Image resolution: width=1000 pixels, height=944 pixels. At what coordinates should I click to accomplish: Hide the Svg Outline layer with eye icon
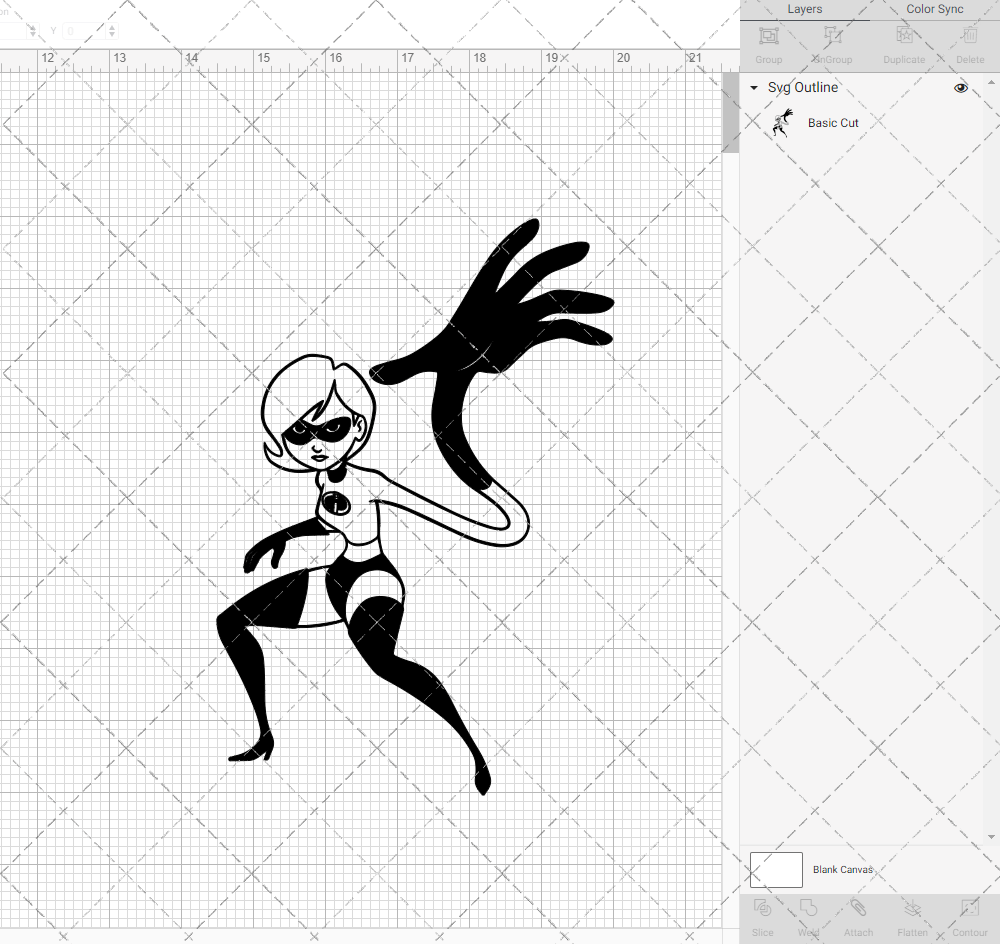(x=960, y=87)
